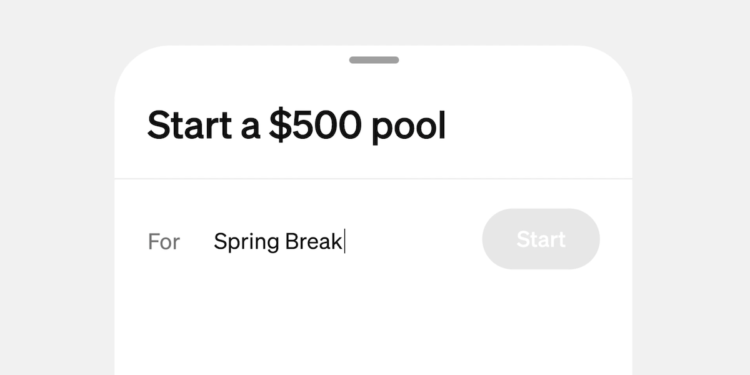
Task: Click the $500 amount in the heading
Action: tap(315, 124)
